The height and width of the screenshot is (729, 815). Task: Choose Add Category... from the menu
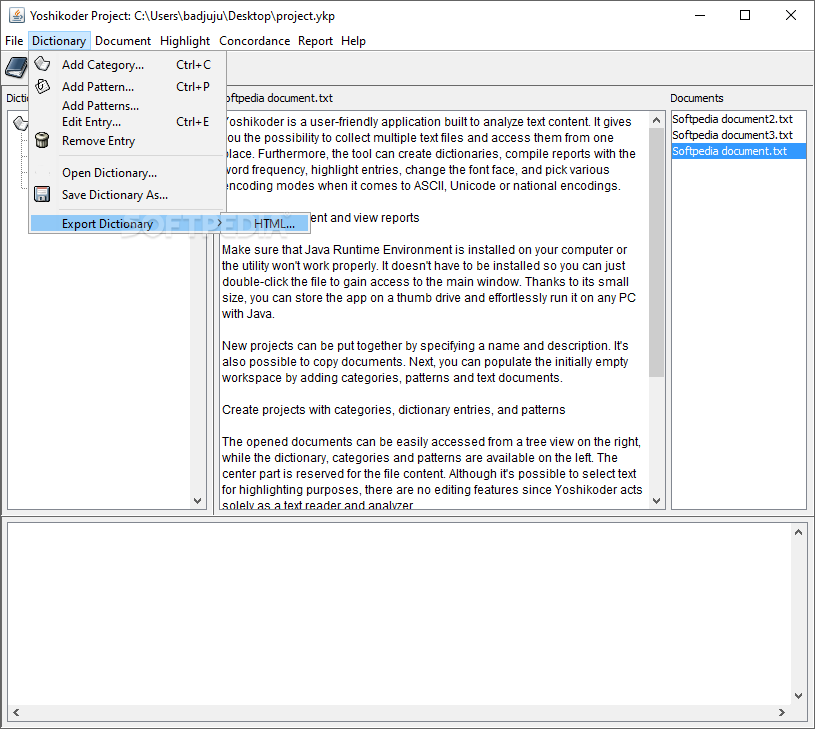click(x=127, y=64)
